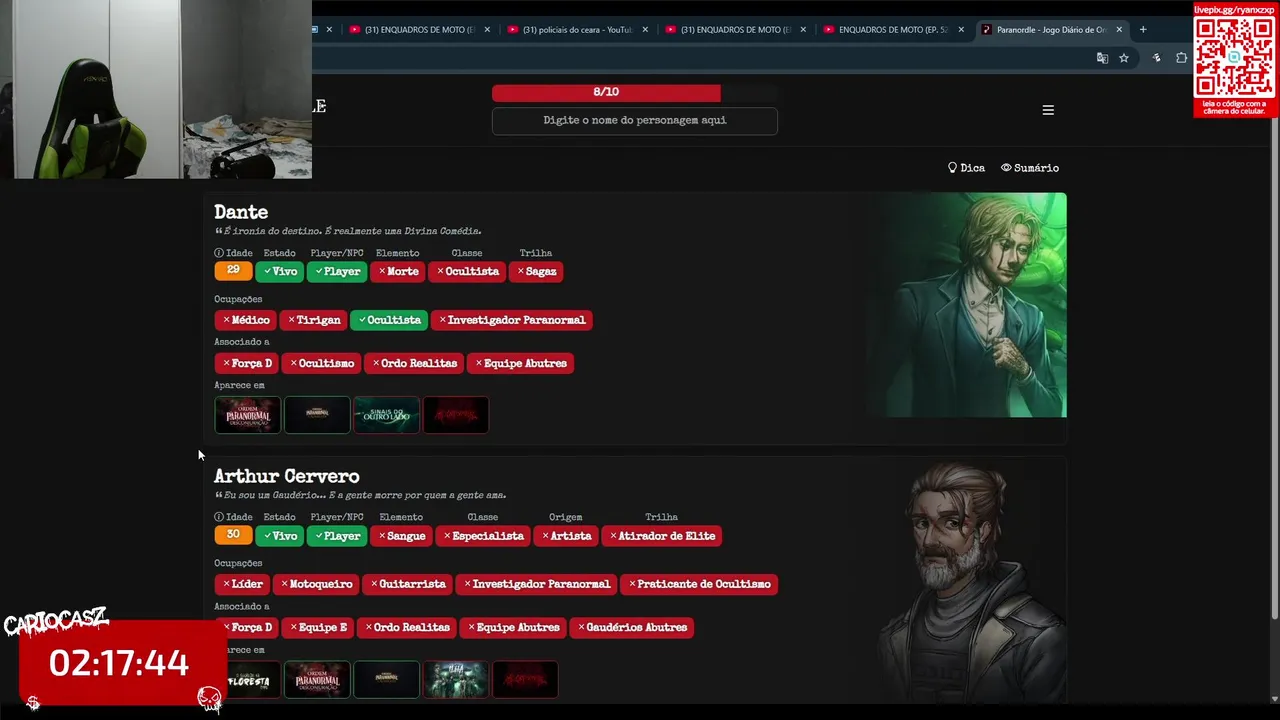Click the Idade info icon in Arthur Cervero card
The width and height of the screenshot is (1280, 720).
[x=219, y=517]
